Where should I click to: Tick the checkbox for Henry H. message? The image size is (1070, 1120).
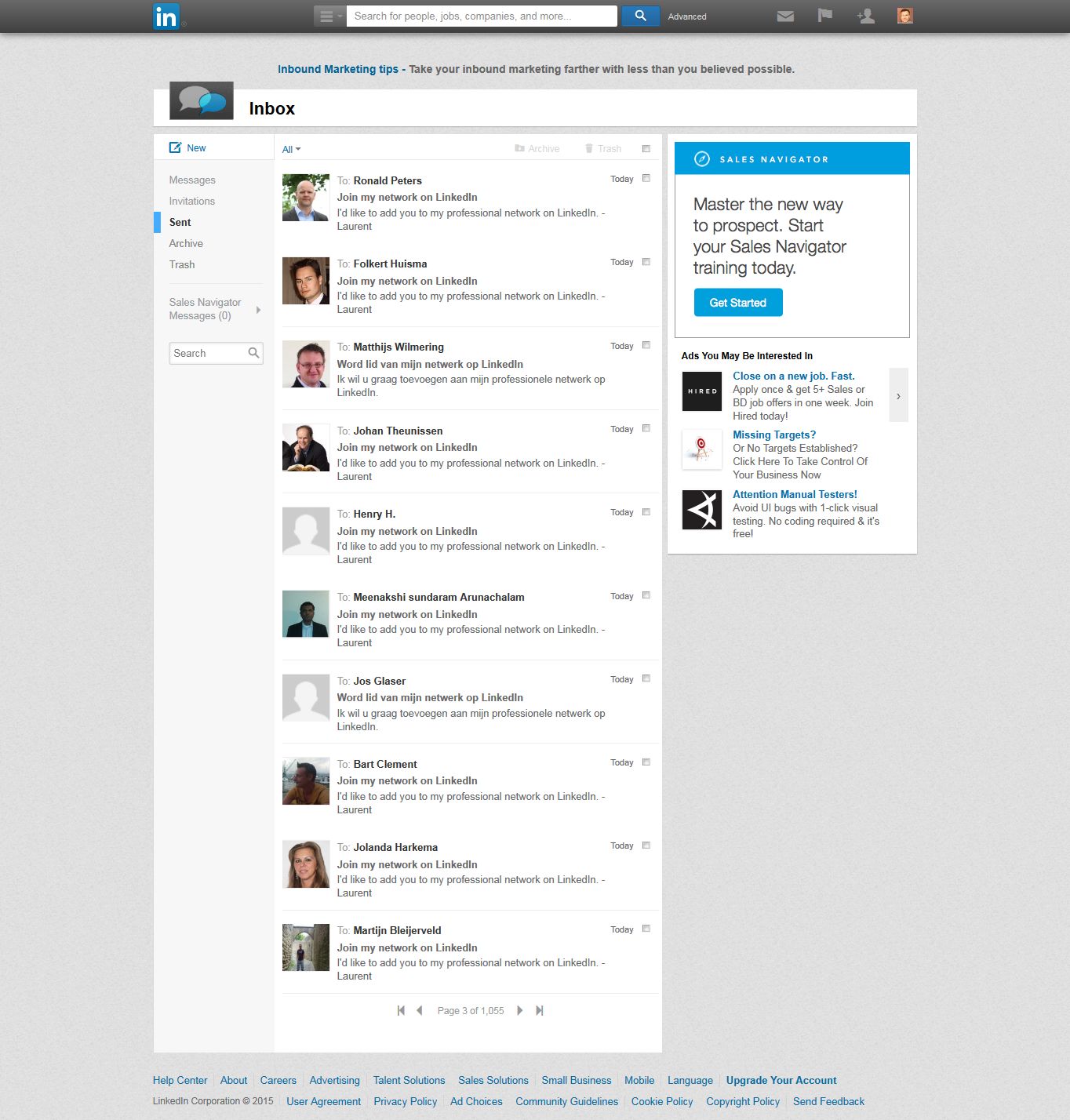pyautogui.click(x=646, y=512)
